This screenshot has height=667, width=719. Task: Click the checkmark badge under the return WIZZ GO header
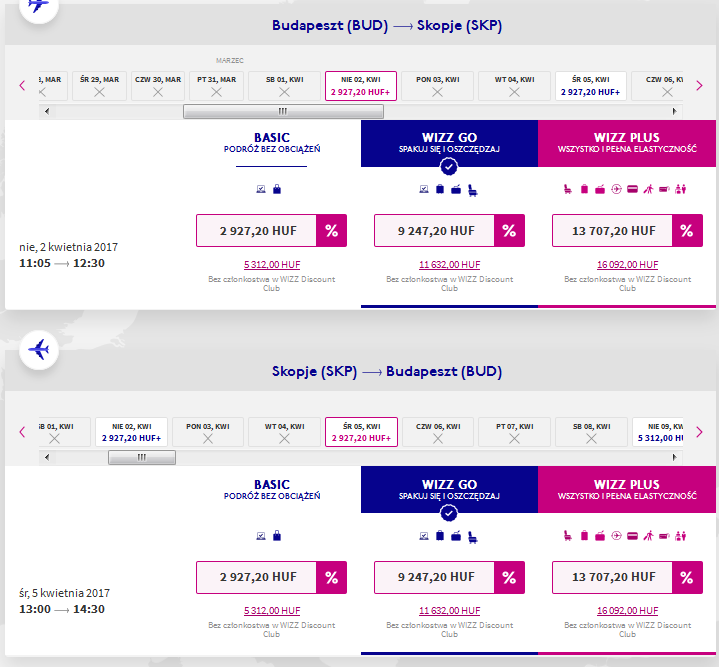(x=449, y=513)
